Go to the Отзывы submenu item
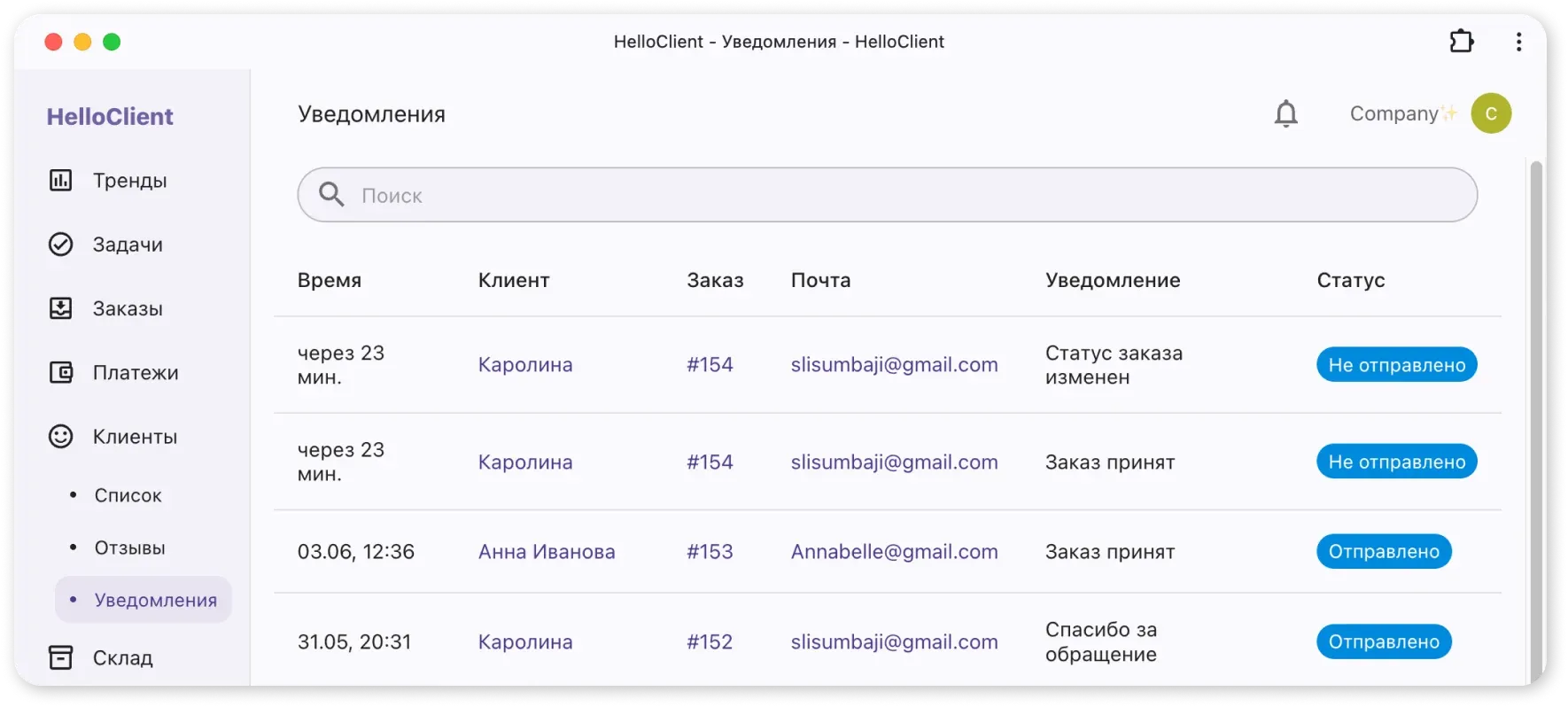Image resolution: width=1568 pixels, height=707 pixels. (x=130, y=548)
